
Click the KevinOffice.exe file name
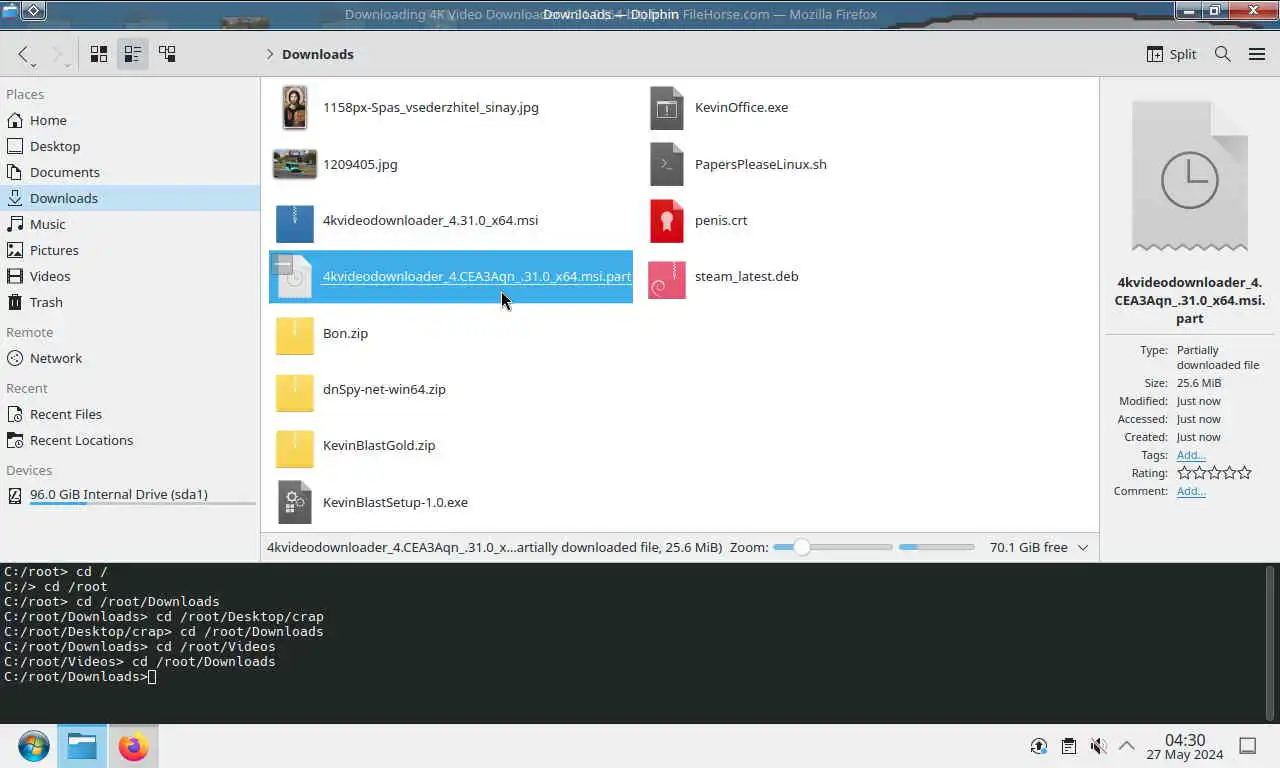tap(741, 107)
